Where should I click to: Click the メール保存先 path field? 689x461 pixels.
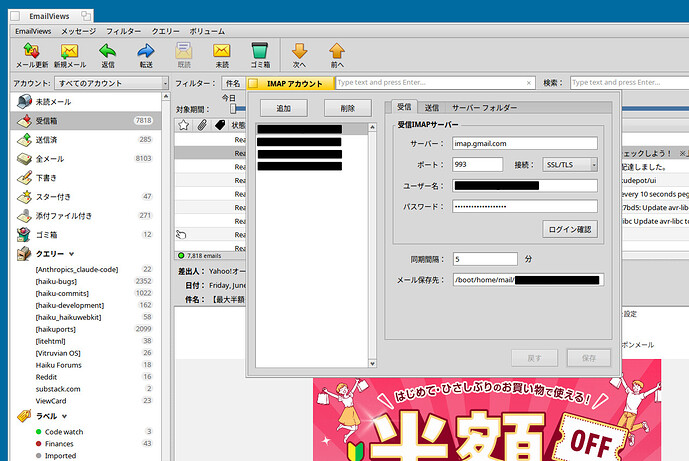point(528,280)
